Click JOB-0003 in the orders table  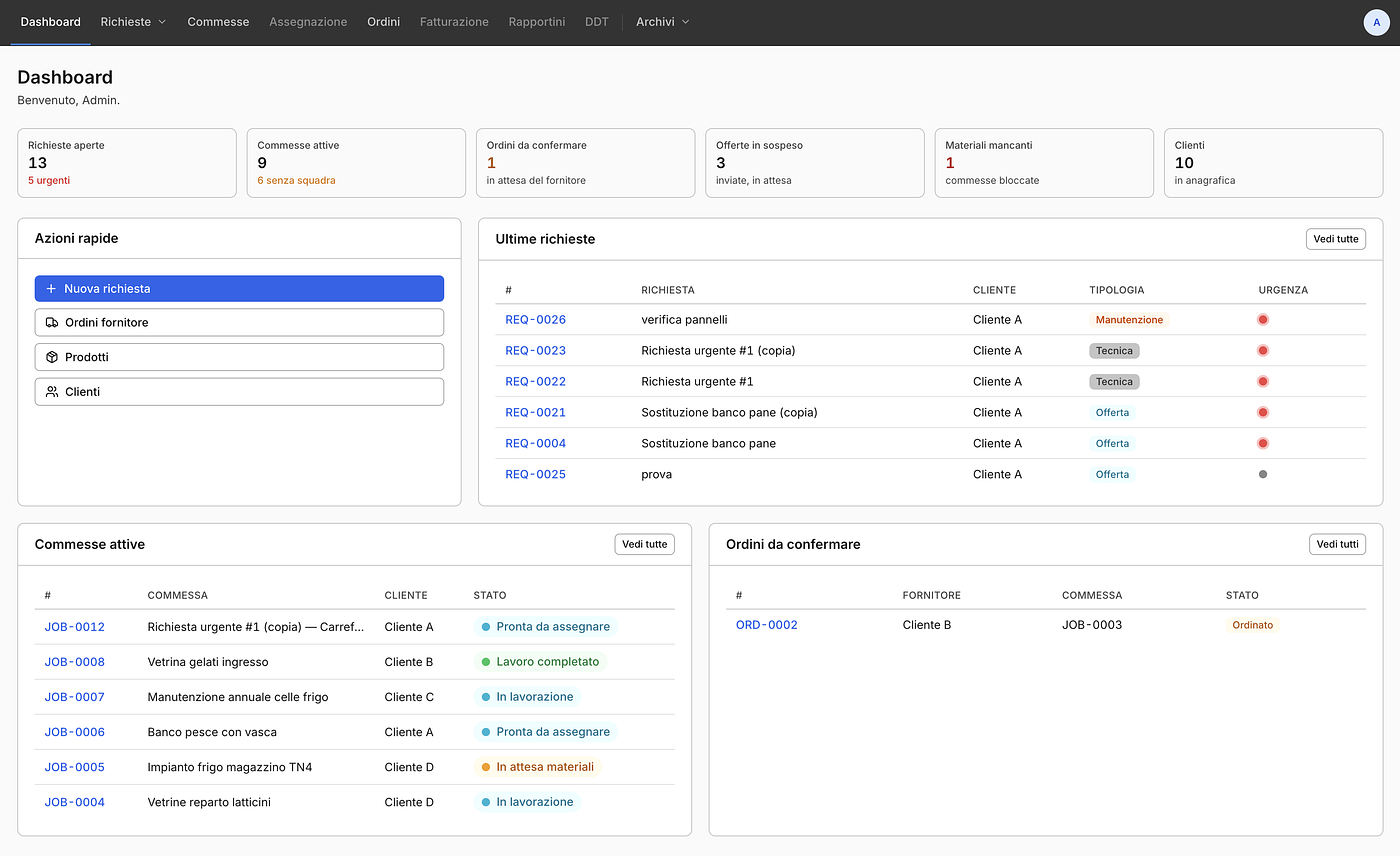coord(1092,625)
